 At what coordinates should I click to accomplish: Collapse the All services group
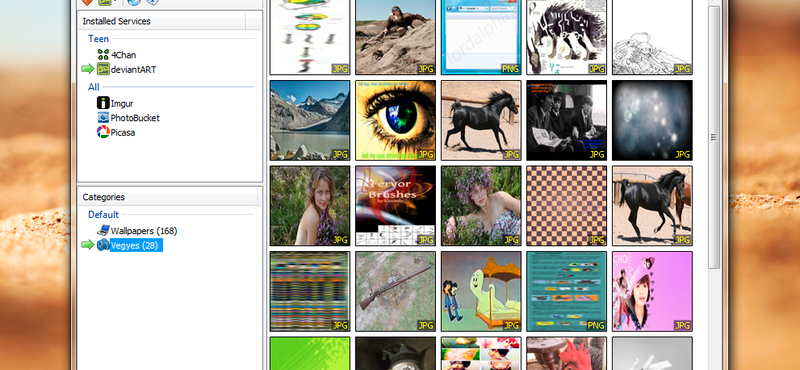point(94,87)
